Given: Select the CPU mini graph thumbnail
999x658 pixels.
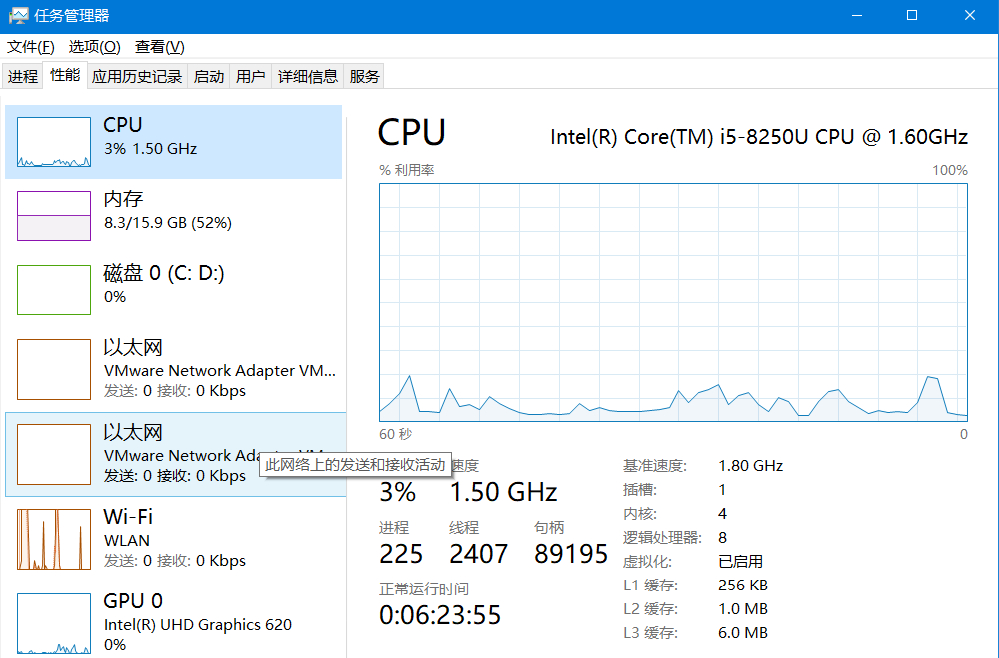Looking at the screenshot, I should coord(54,142).
